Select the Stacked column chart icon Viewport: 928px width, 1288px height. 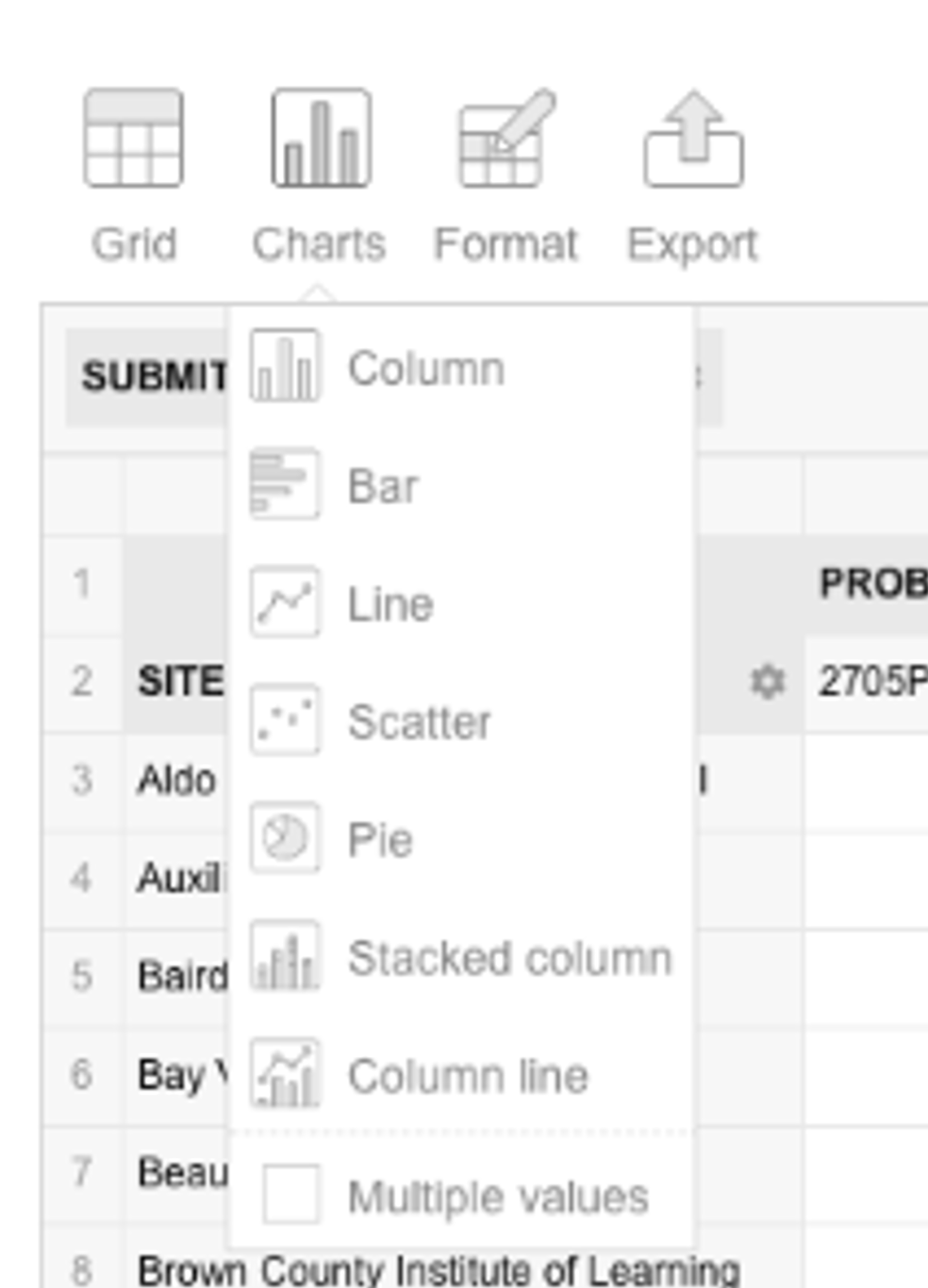pyautogui.click(x=285, y=956)
